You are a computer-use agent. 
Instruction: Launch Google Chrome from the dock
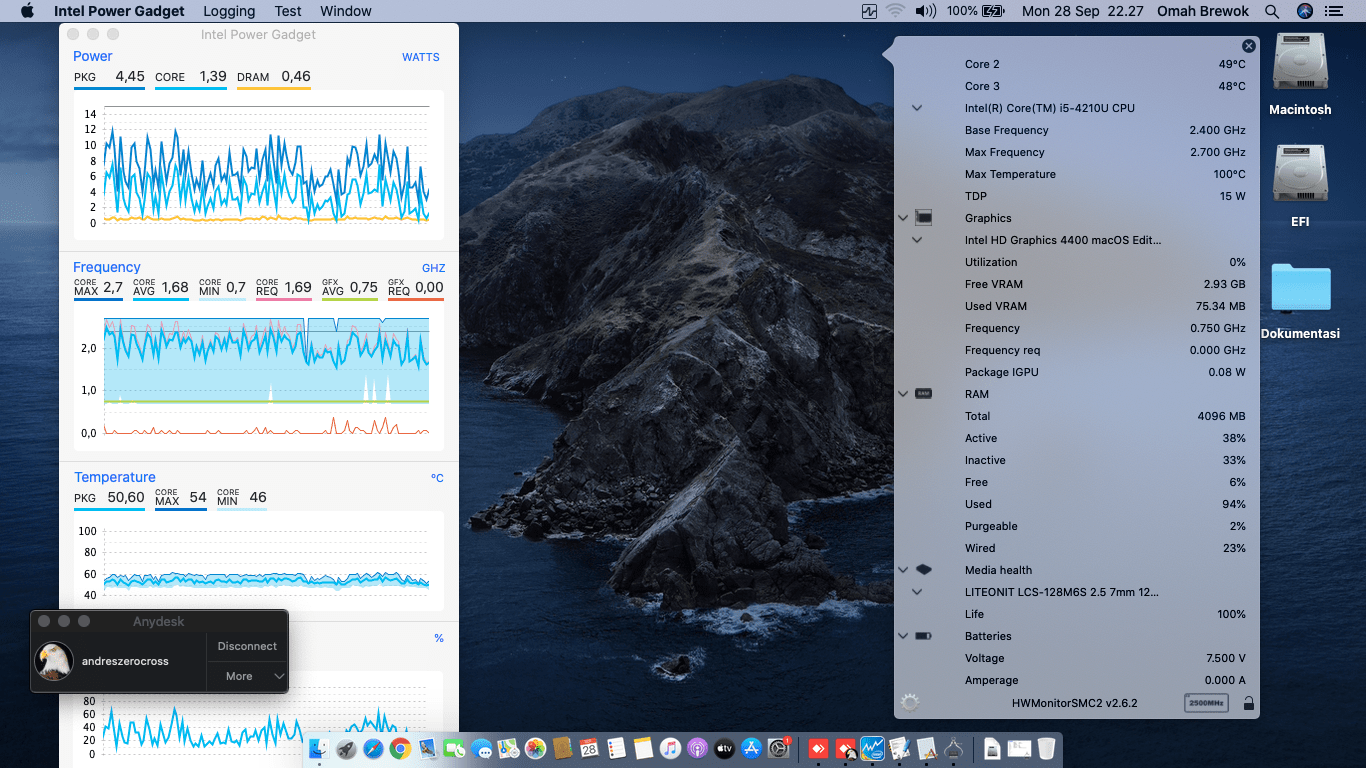click(x=400, y=748)
